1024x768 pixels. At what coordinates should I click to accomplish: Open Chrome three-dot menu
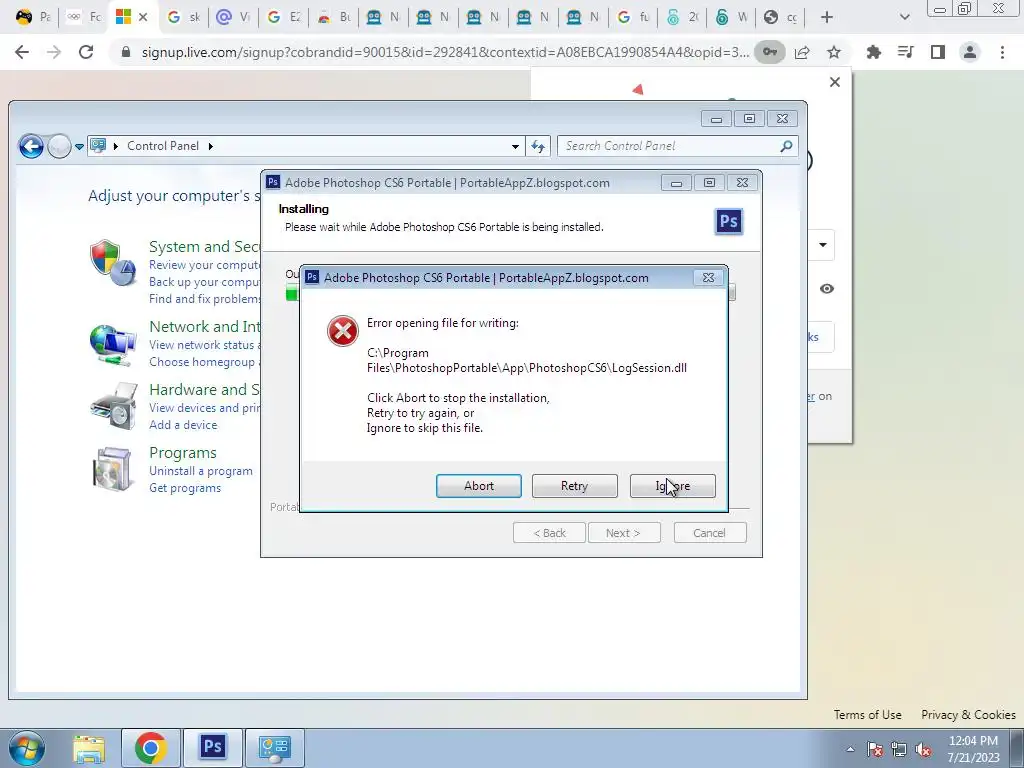tap(1002, 52)
